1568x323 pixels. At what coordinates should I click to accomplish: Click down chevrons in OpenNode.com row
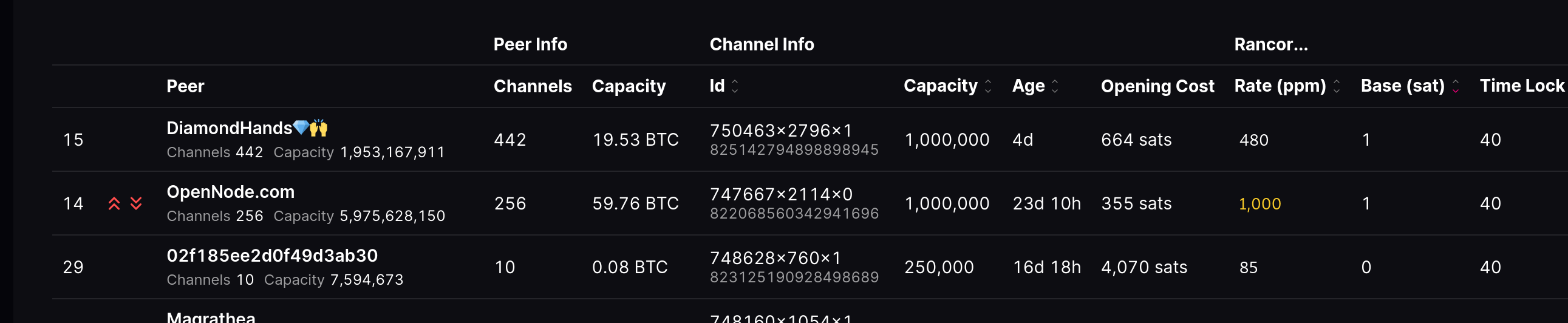tap(137, 204)
